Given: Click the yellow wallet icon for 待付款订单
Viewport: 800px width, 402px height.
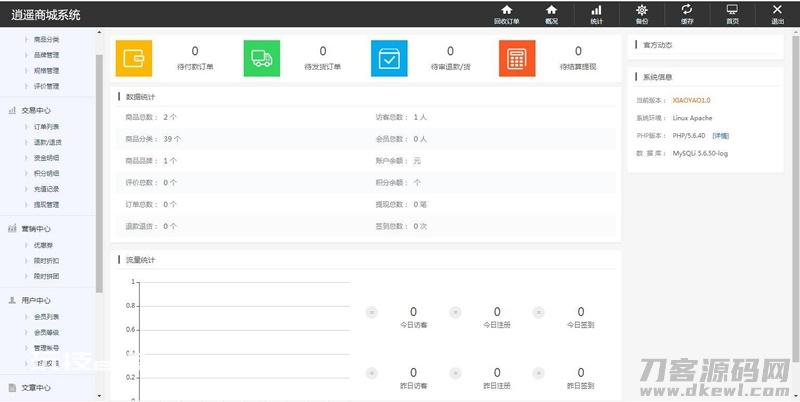Looking at the screenshot, I should click(x=134, y=58).
